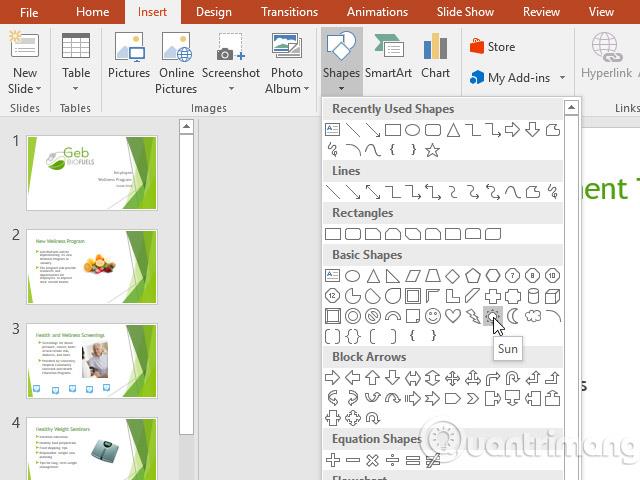Open Online Pictures
Viewport: 640px width, 480px height.
click(x=176, y=63)
